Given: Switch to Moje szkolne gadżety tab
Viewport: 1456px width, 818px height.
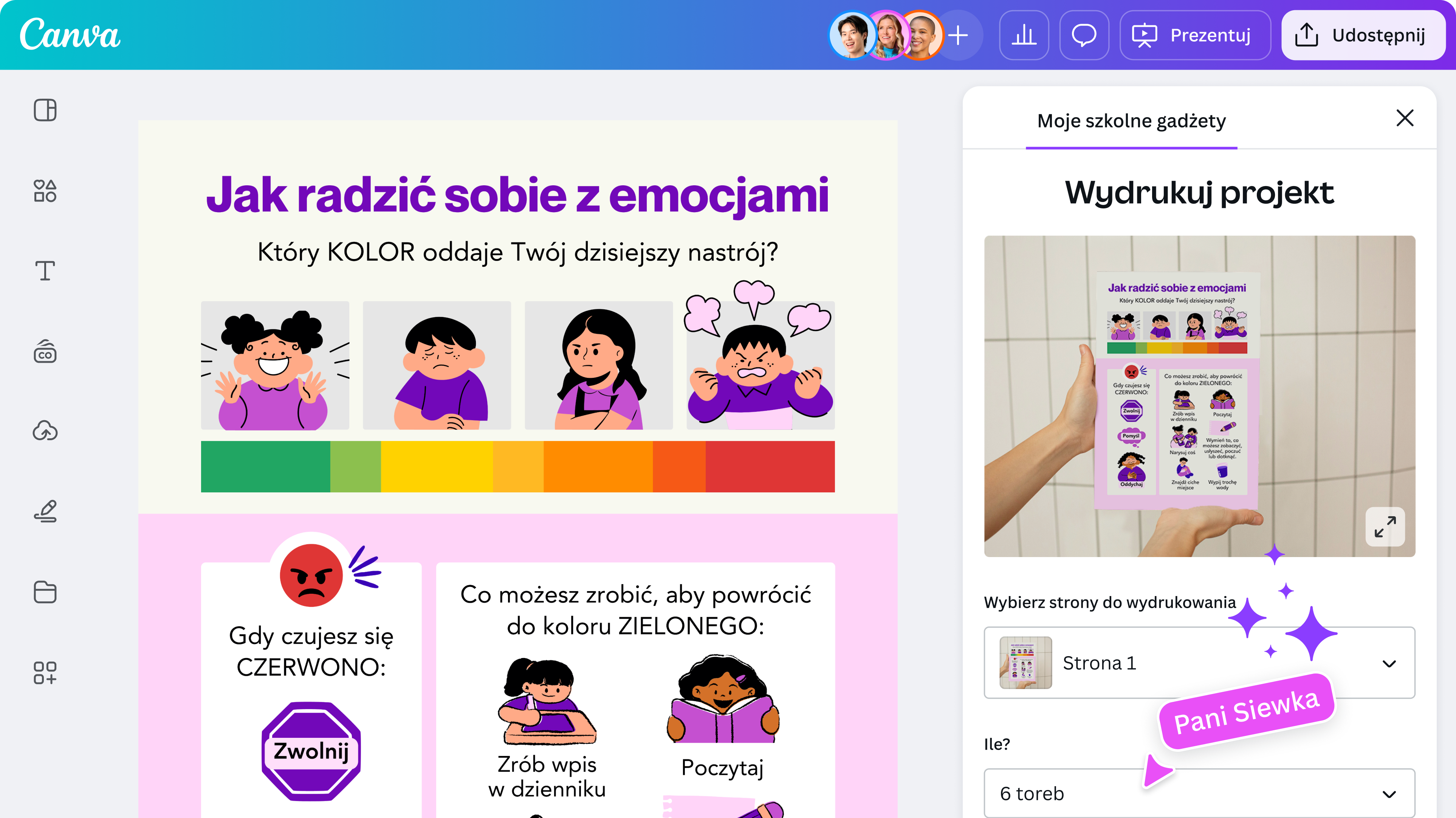Looking at the screenshot, I should click(x=1132, y=121).
